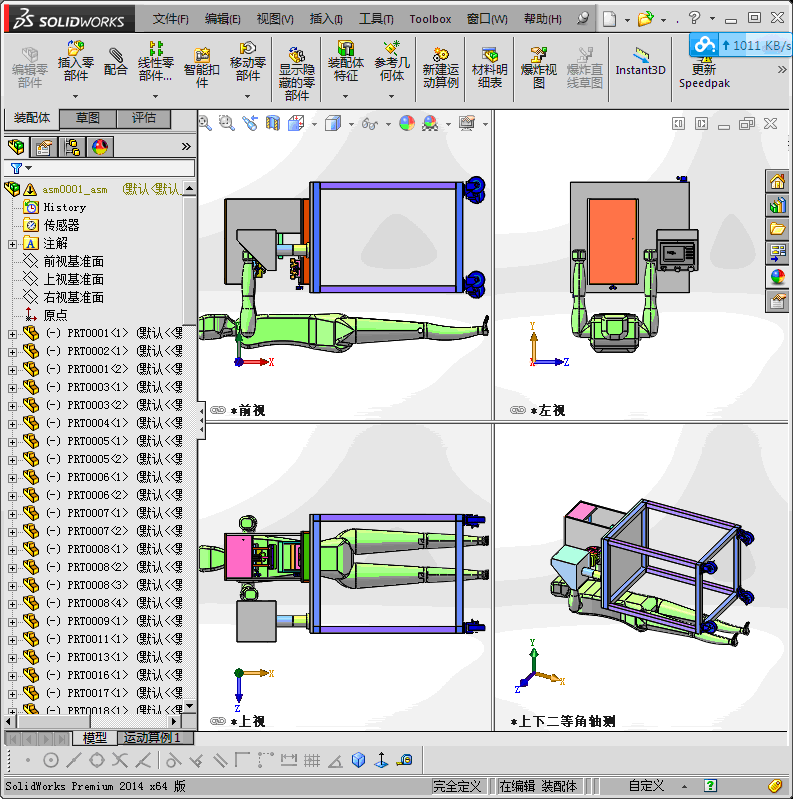Open the Toolbox menu
Viewport: 793px width, 799px height.
coord(430,19)
